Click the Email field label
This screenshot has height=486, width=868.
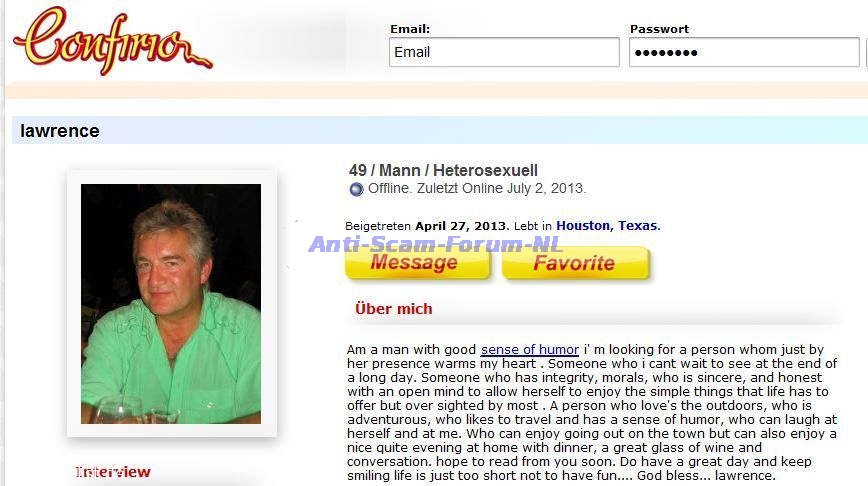pos(410,29)
